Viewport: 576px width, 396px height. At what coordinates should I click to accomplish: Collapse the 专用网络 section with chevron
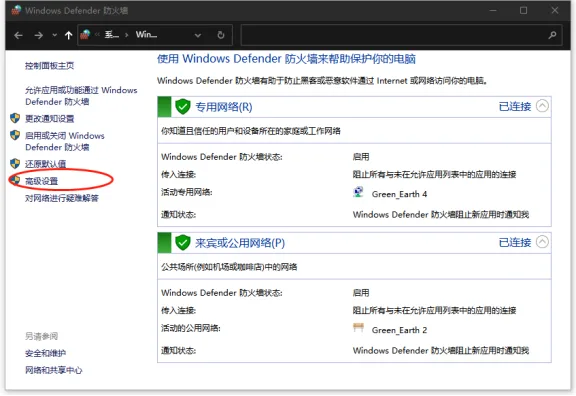point(542,106)
